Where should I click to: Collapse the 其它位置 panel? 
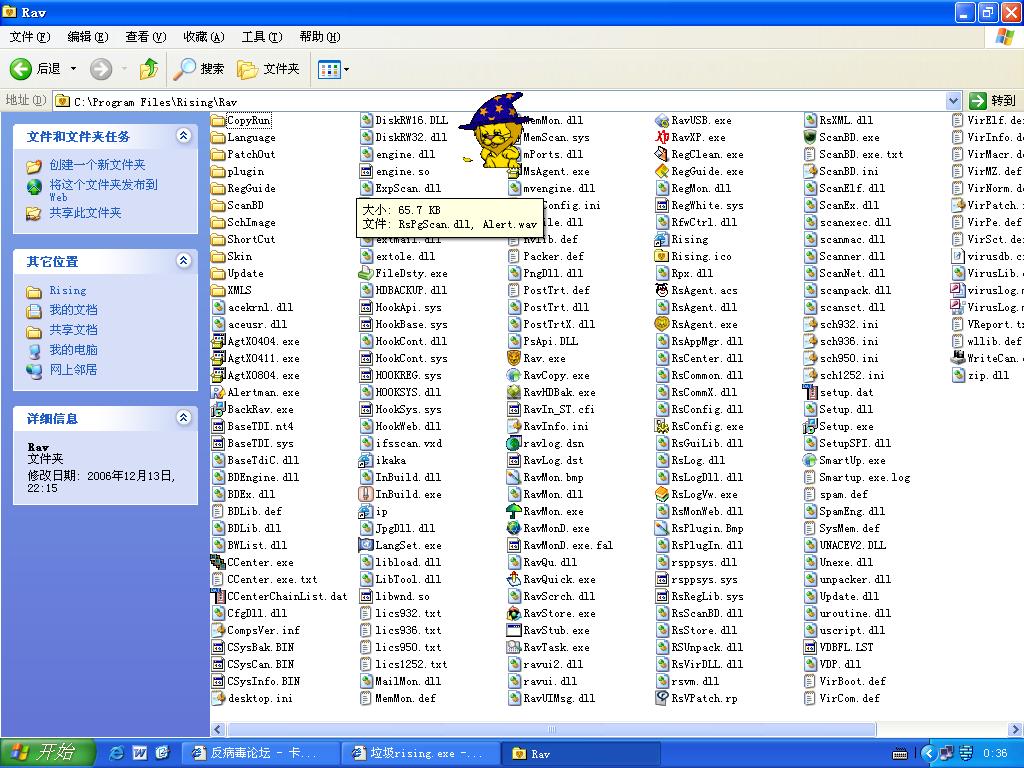click(x=184, y=261)
